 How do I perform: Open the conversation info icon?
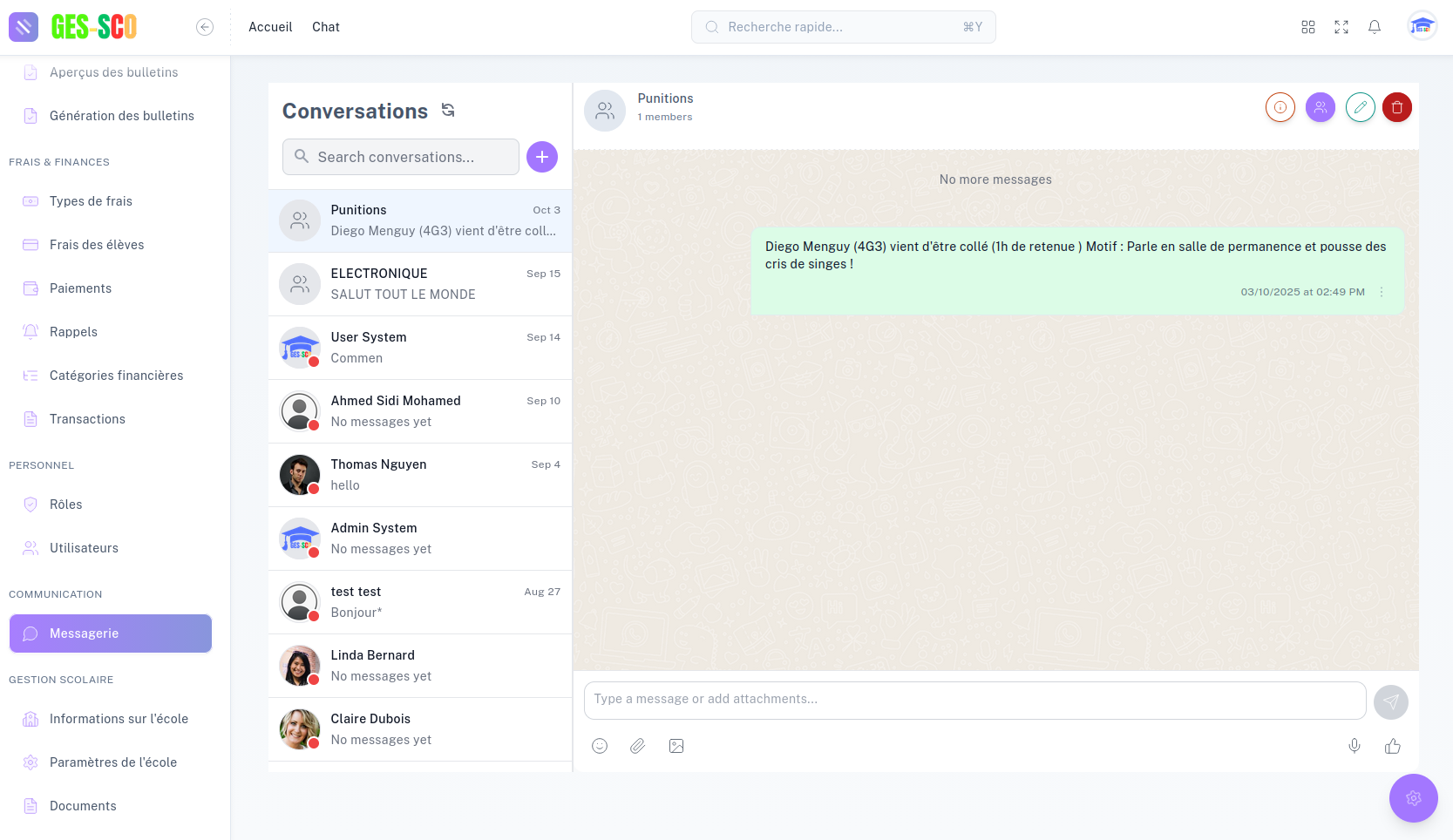[x=1280, y=107]
